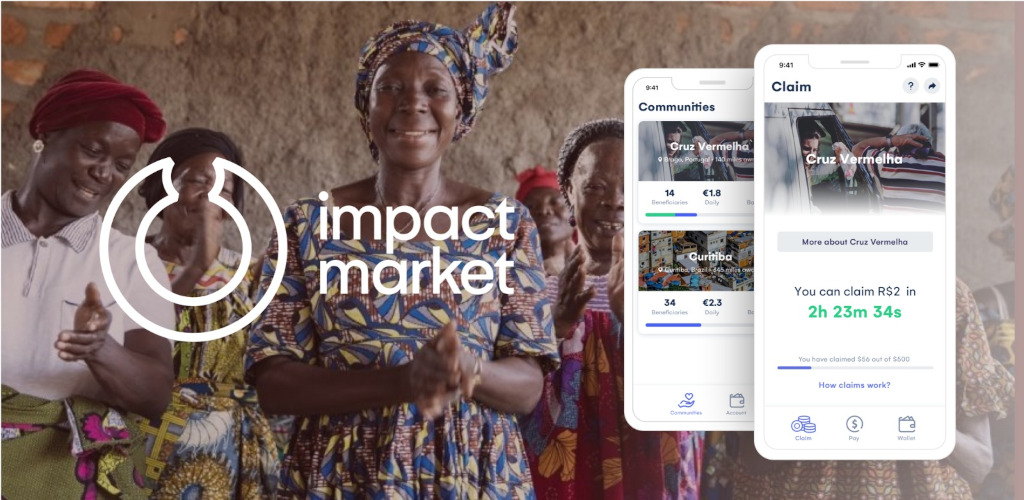
Task: Open the Wallet icon
Action: 906,424
